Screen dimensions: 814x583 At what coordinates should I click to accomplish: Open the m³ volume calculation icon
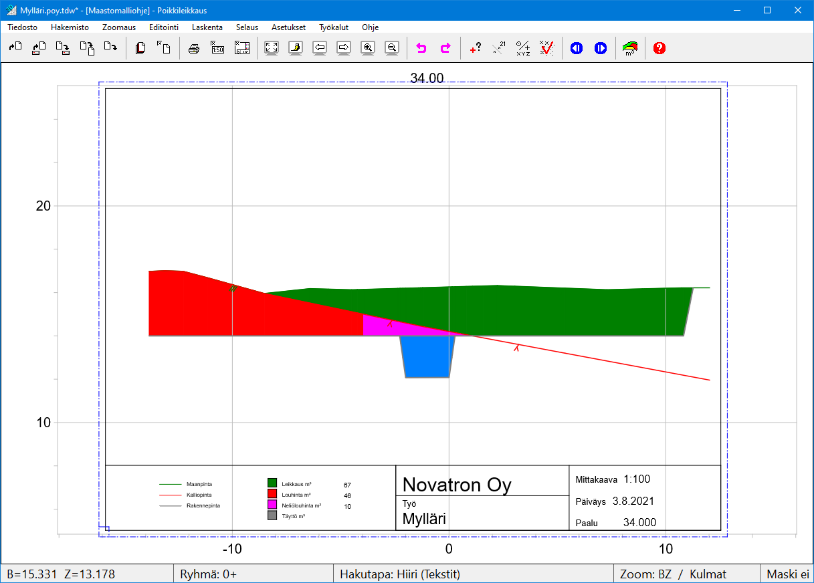[630, 48]
